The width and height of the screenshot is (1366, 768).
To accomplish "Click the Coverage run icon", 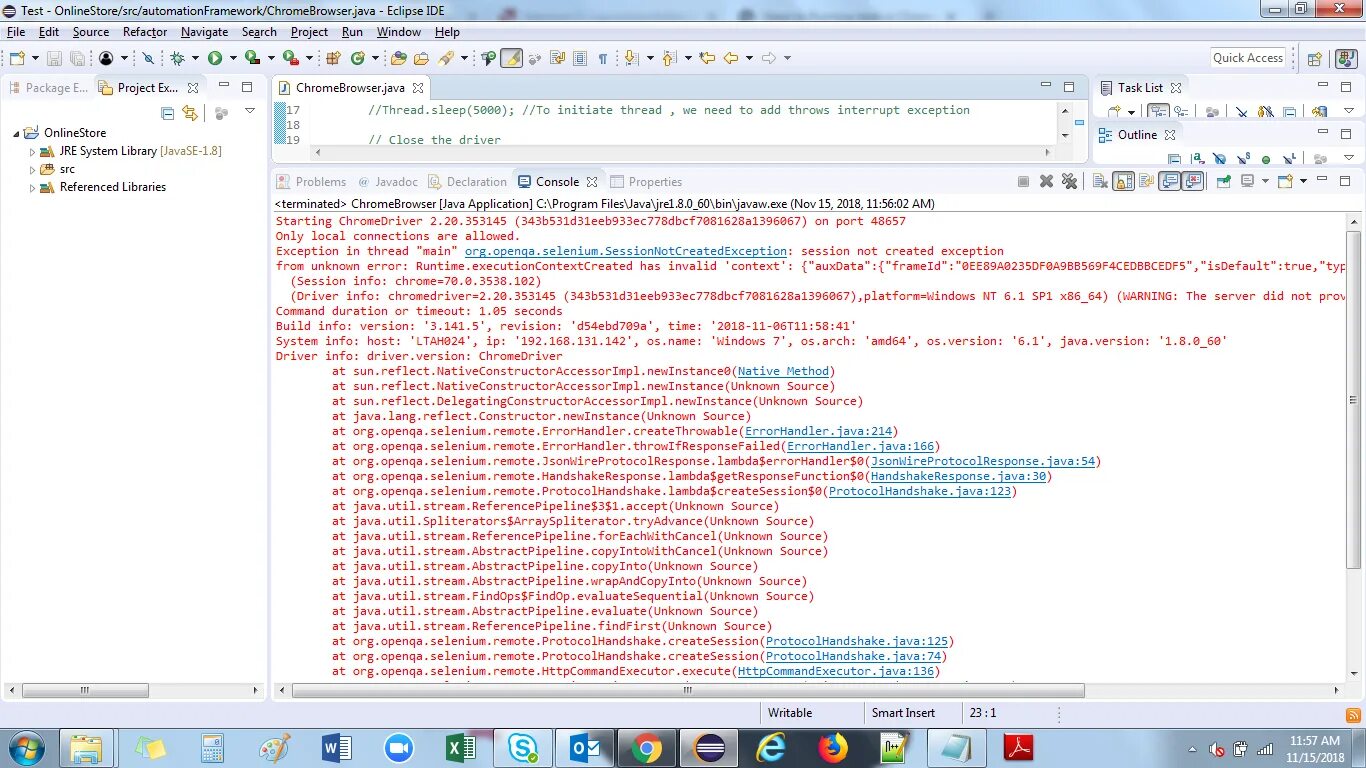I will point(252,58).
